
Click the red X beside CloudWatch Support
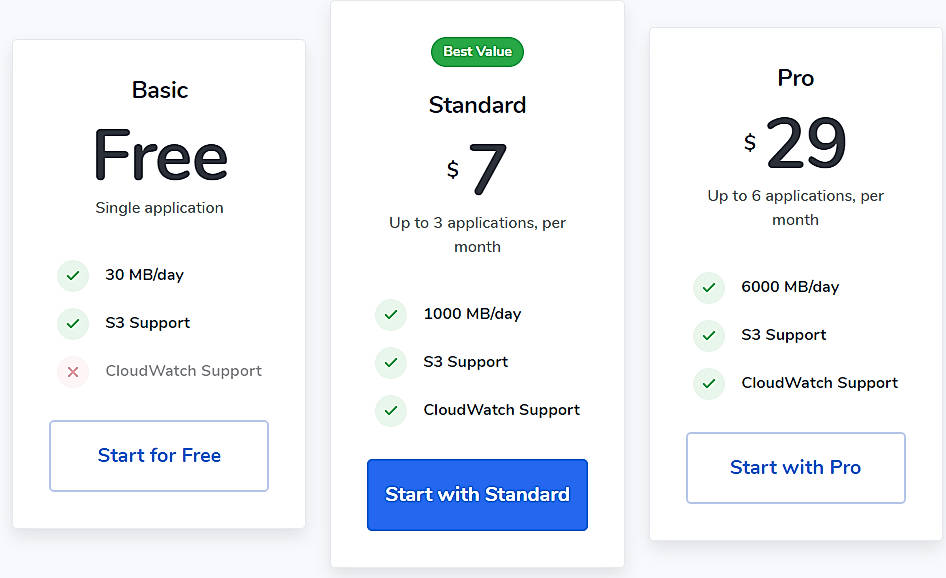click(x=73, y=371)
